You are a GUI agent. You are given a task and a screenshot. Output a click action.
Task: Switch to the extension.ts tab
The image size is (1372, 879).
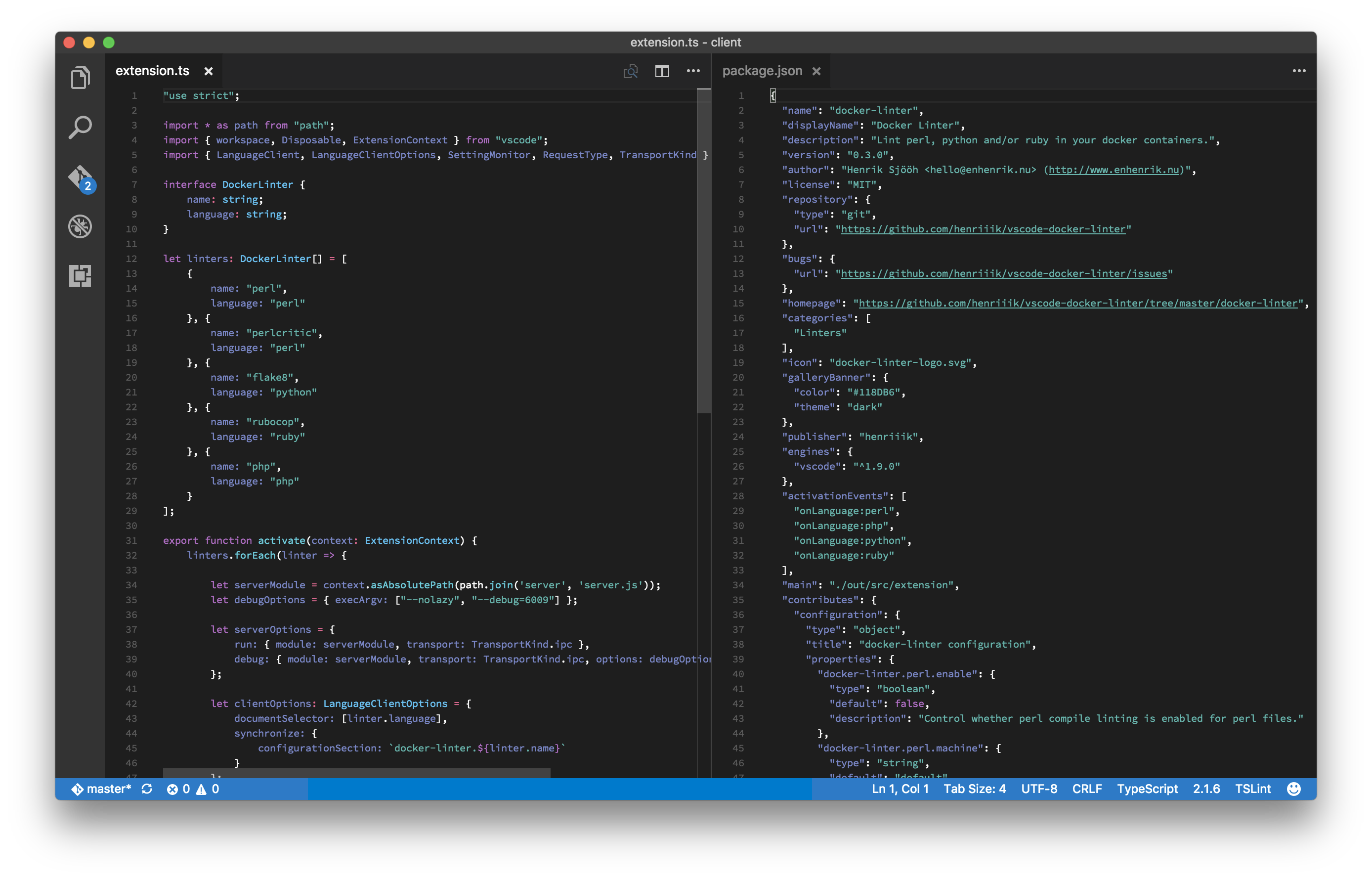tap(152, 71)
